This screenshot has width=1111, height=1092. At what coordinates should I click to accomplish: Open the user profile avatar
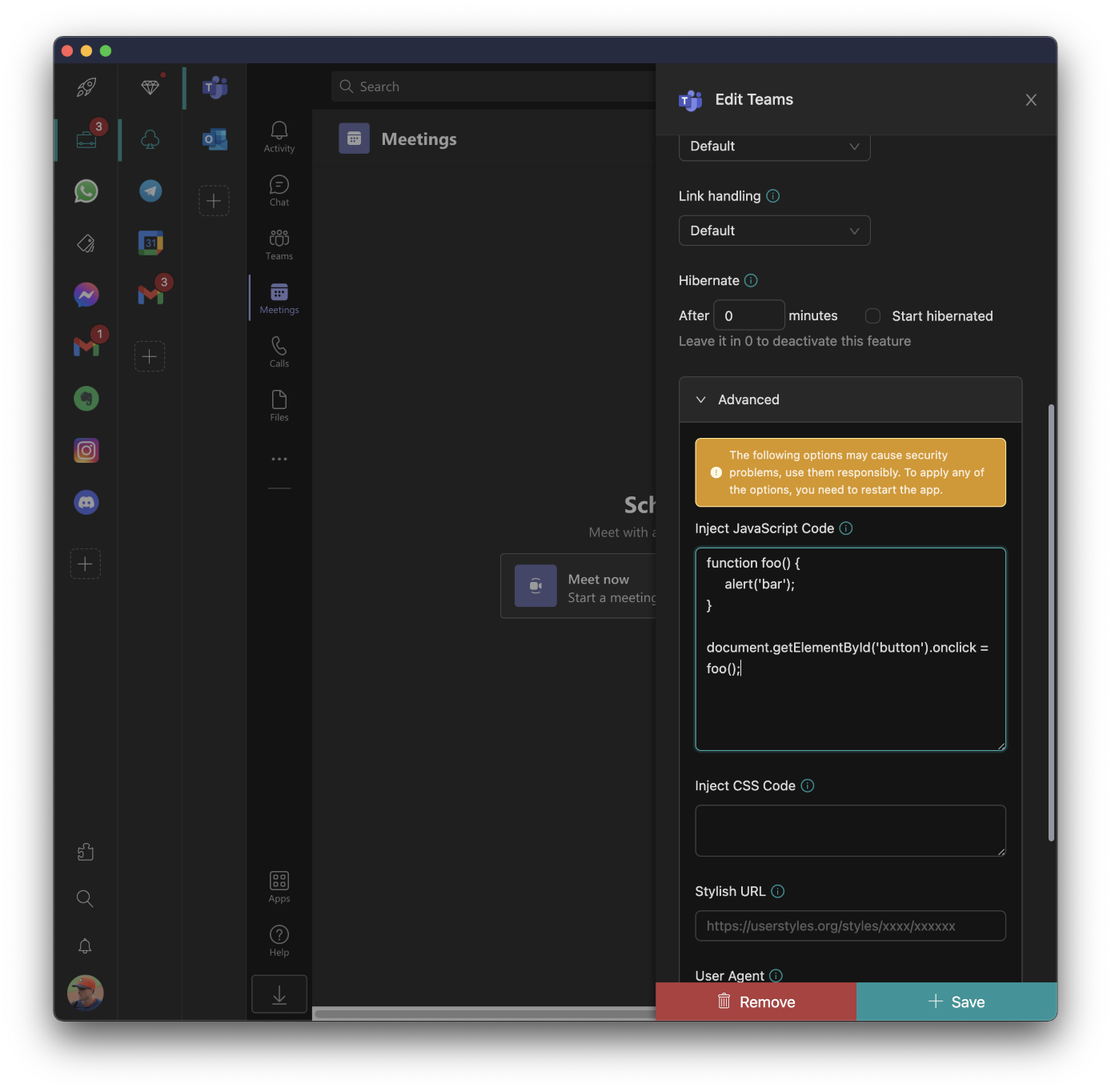point(85,993)
